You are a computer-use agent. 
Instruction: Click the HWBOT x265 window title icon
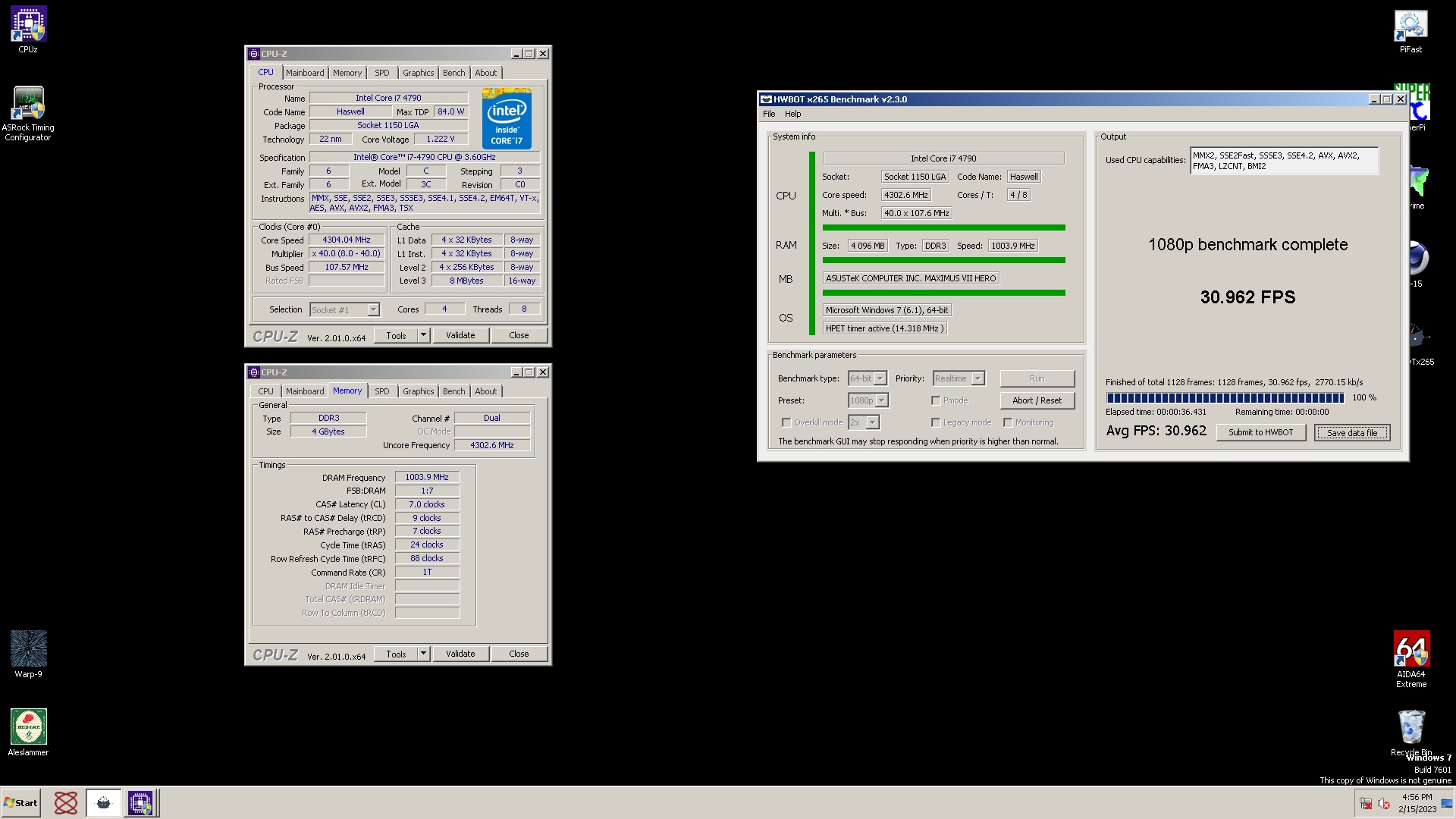coord(766,99)
